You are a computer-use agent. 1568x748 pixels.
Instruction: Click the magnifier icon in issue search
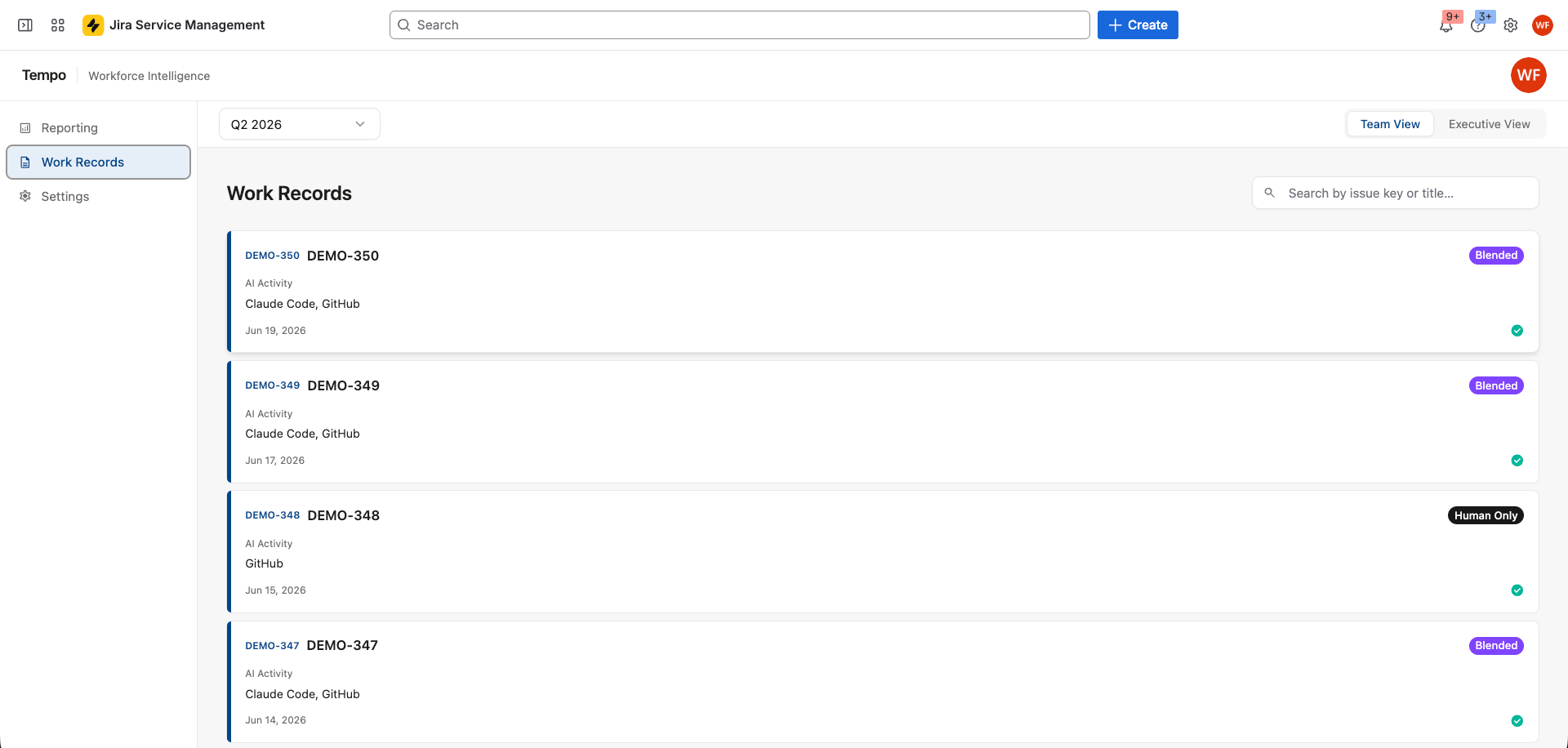pos(1270,193)
